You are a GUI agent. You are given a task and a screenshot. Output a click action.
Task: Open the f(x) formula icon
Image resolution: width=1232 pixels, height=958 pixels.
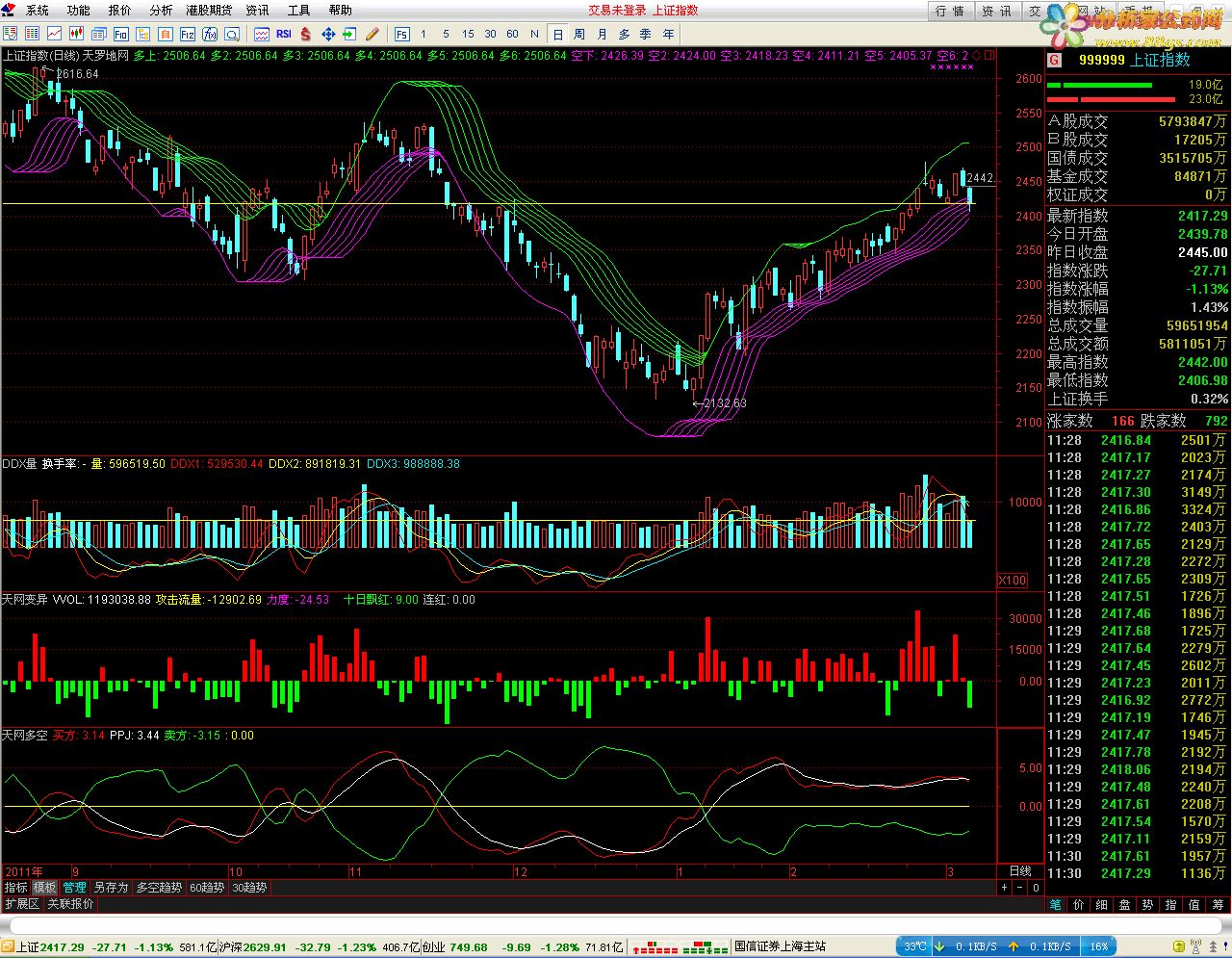[210, 34]
